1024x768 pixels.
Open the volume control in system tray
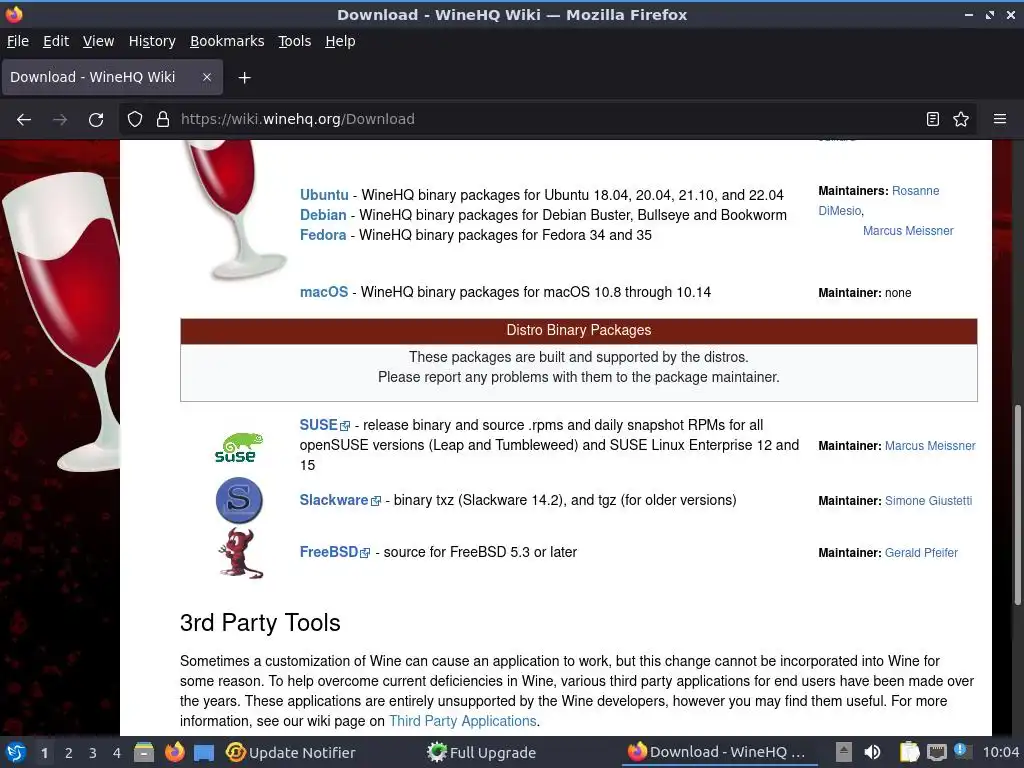pos(872,752)
